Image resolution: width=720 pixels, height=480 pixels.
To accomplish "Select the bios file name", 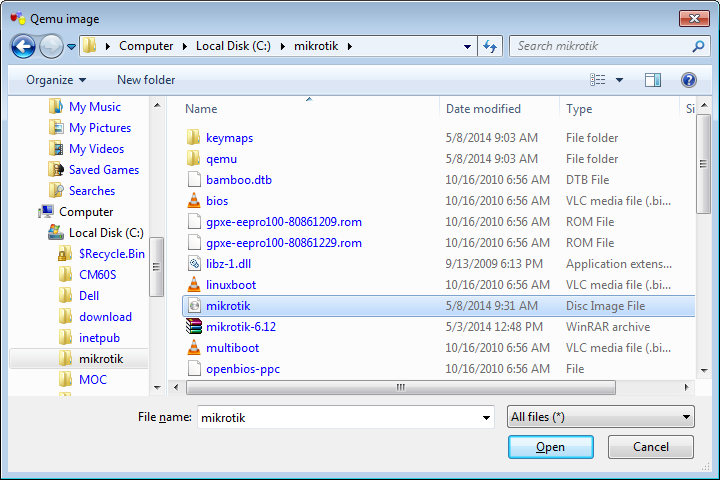I will (x=217, y=201).
